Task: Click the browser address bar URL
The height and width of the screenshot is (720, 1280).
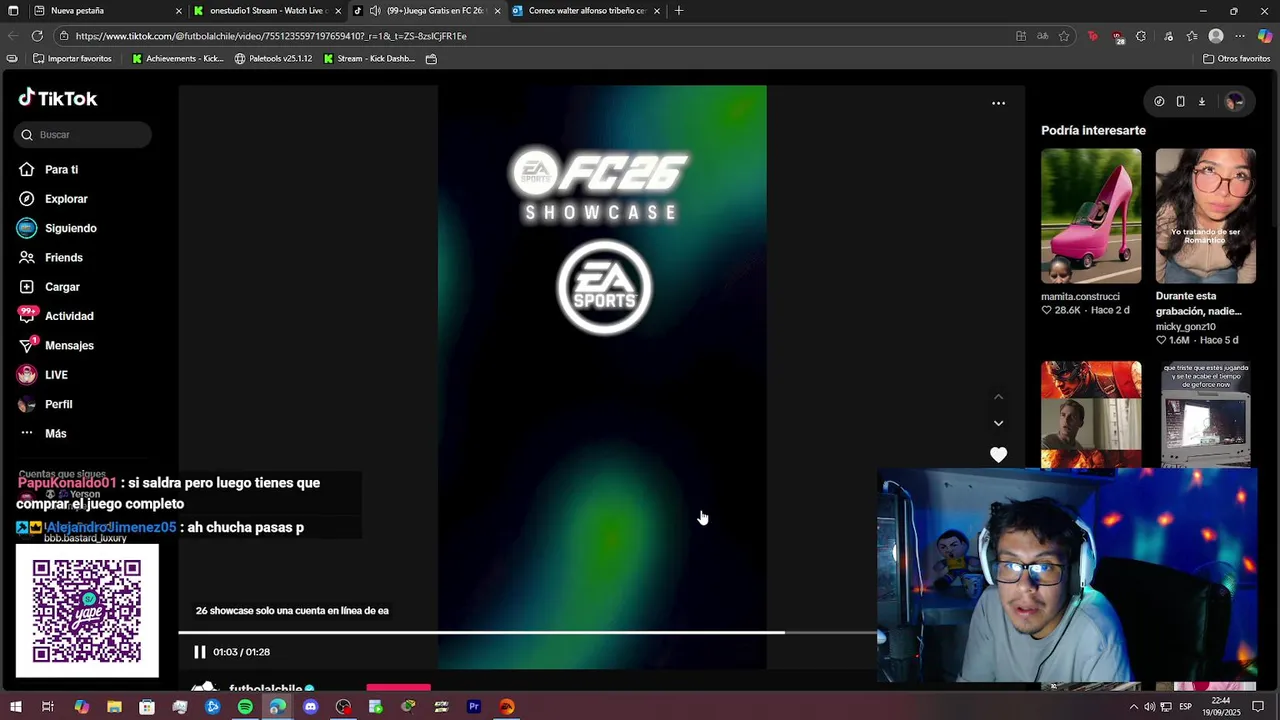Action: point(270,36)
